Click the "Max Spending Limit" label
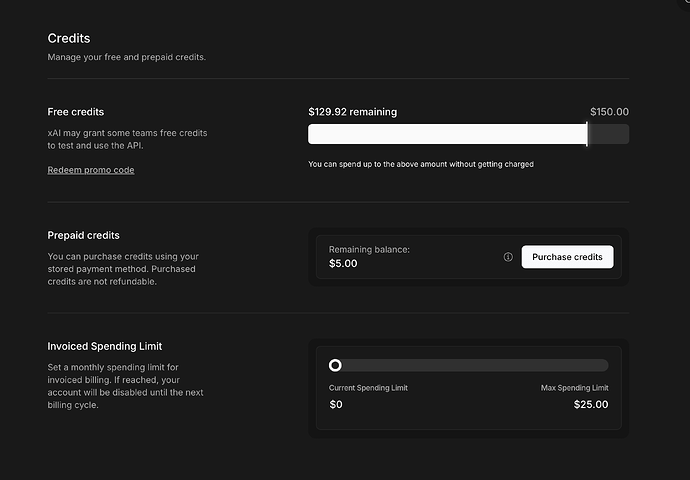Image resolution: width=690 pixels, height=480 pixels. 574,388
